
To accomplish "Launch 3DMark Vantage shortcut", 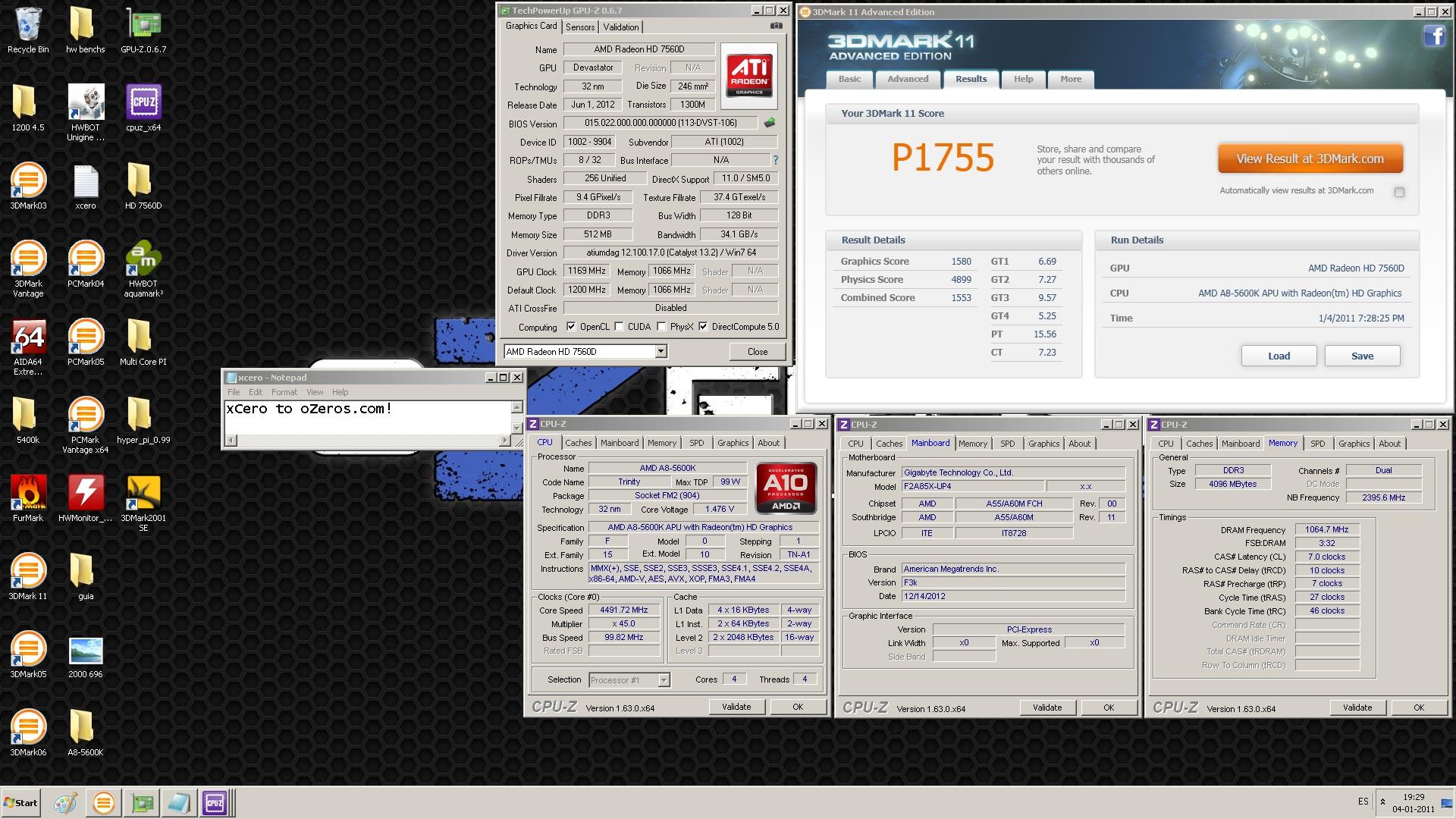I will click(x=28, y=269).
